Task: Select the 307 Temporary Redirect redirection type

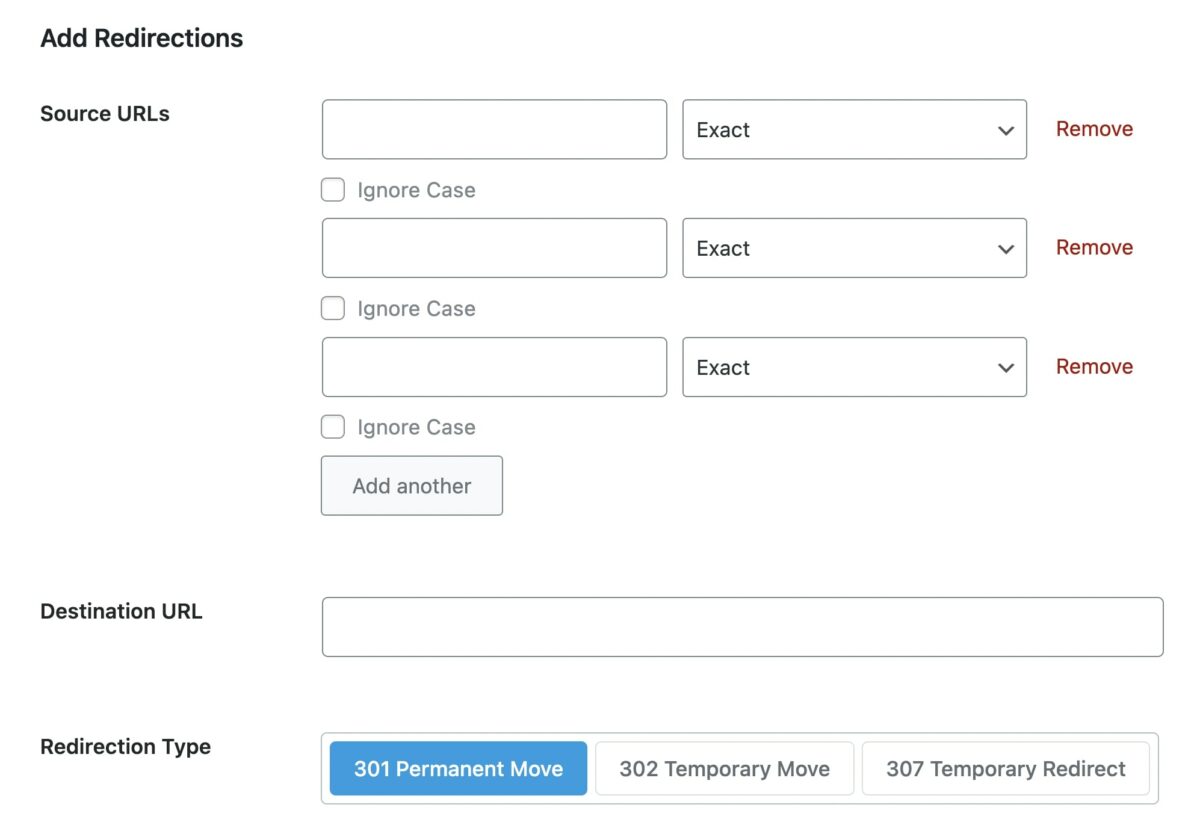Action: point(1005,768)
